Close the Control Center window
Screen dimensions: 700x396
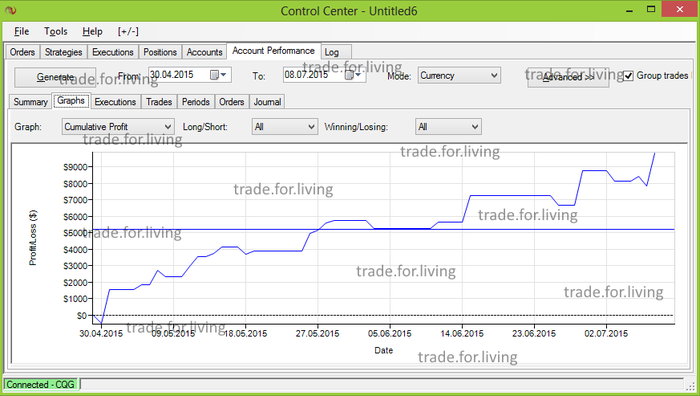coord(679,9)
